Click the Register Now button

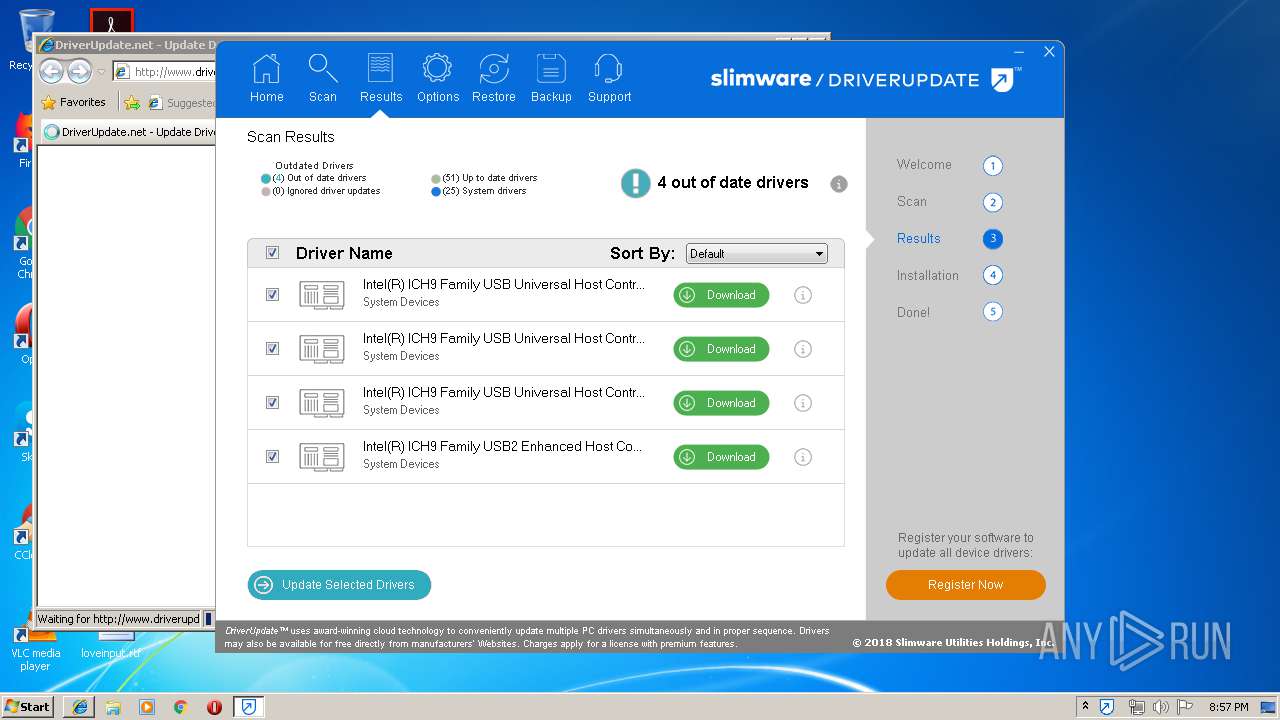click(965, 585)
